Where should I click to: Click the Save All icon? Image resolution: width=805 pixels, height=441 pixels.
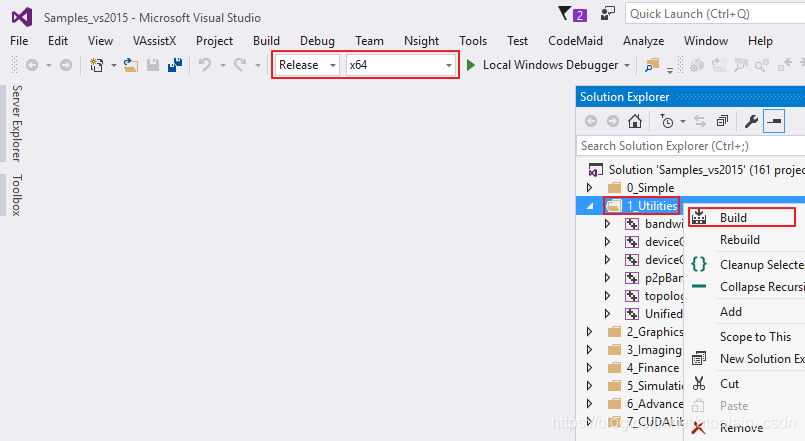(175, 65)
